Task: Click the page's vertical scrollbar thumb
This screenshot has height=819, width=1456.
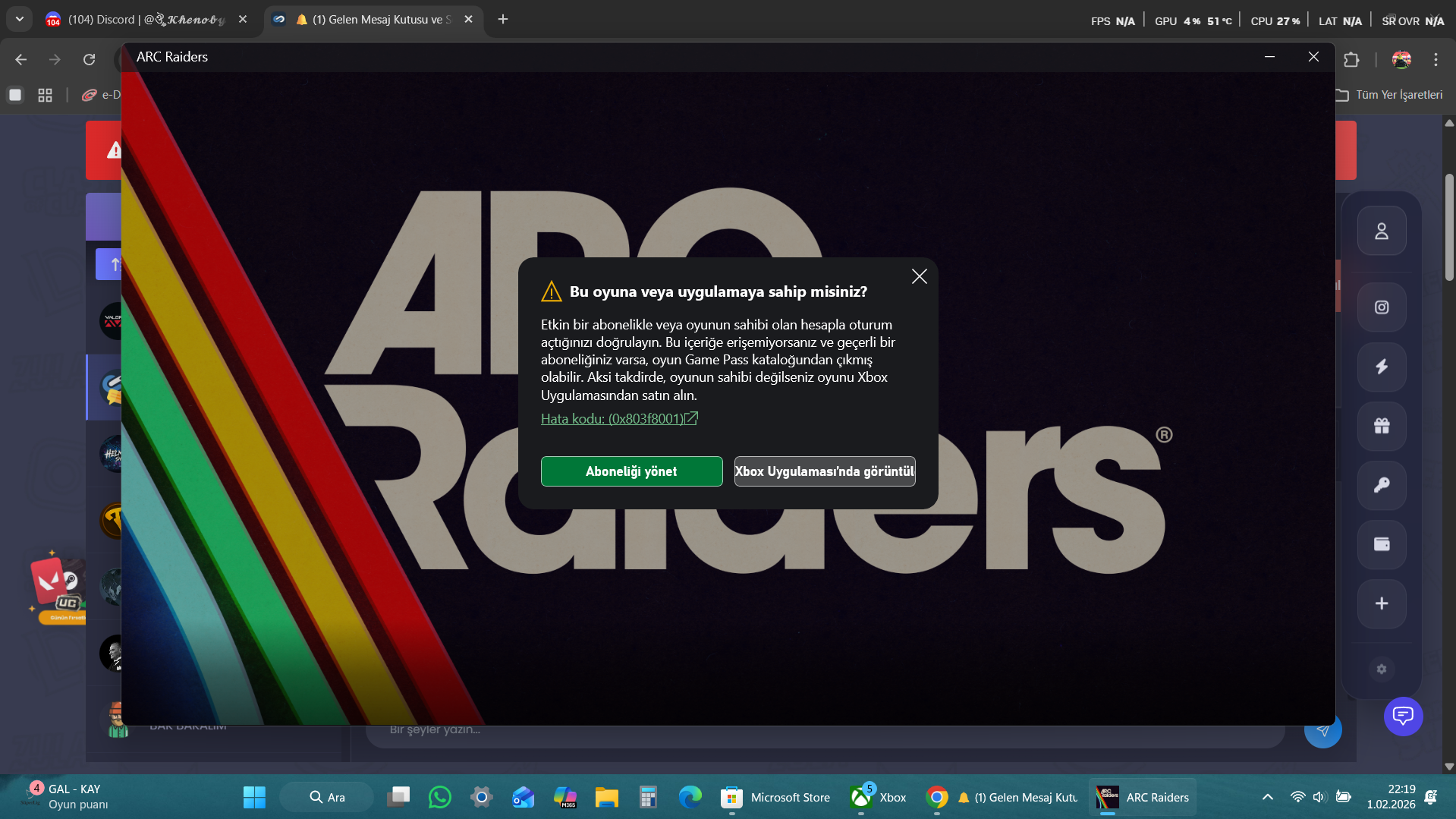Action: [x=1449, y=227]
